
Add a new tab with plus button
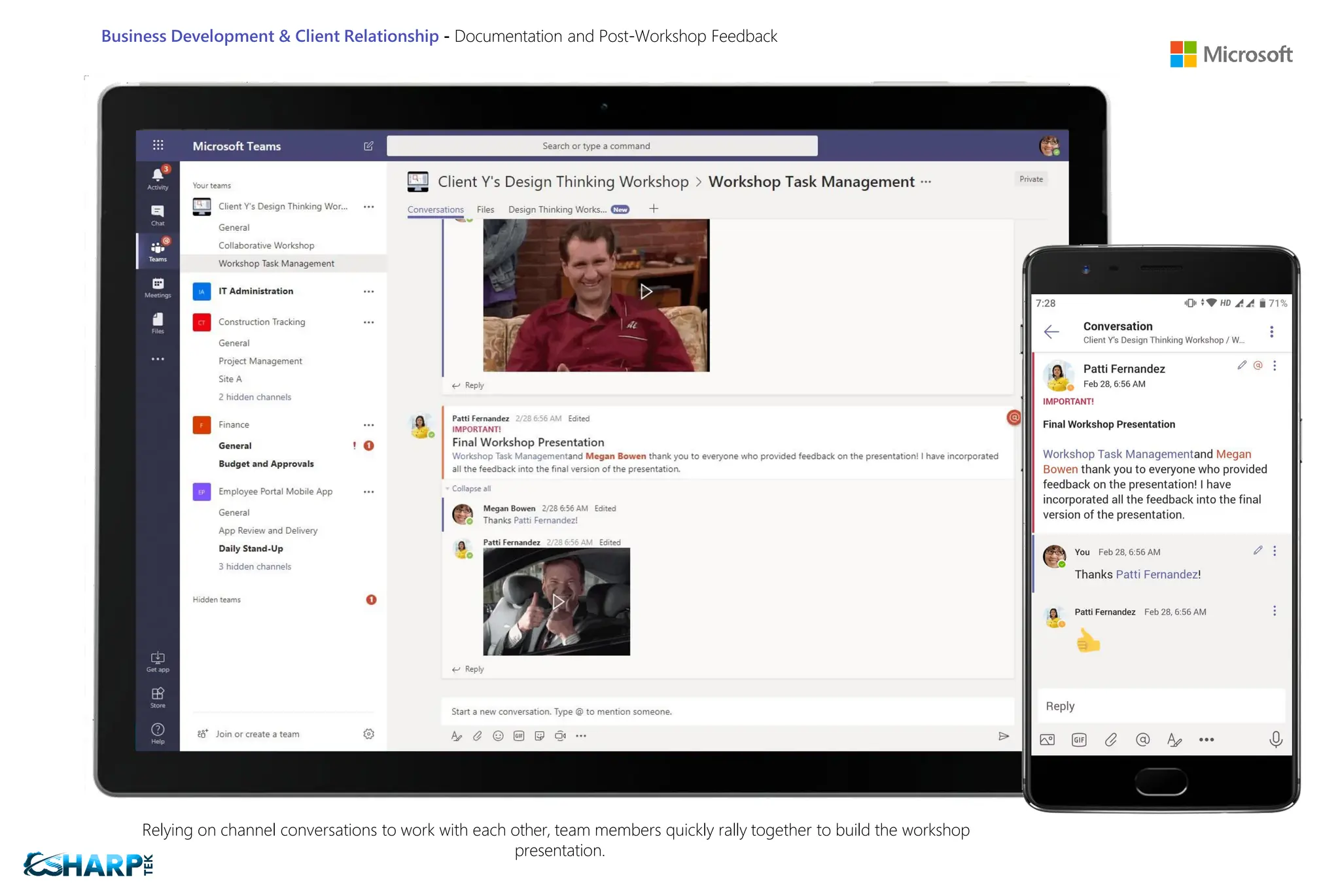[653, 209]
